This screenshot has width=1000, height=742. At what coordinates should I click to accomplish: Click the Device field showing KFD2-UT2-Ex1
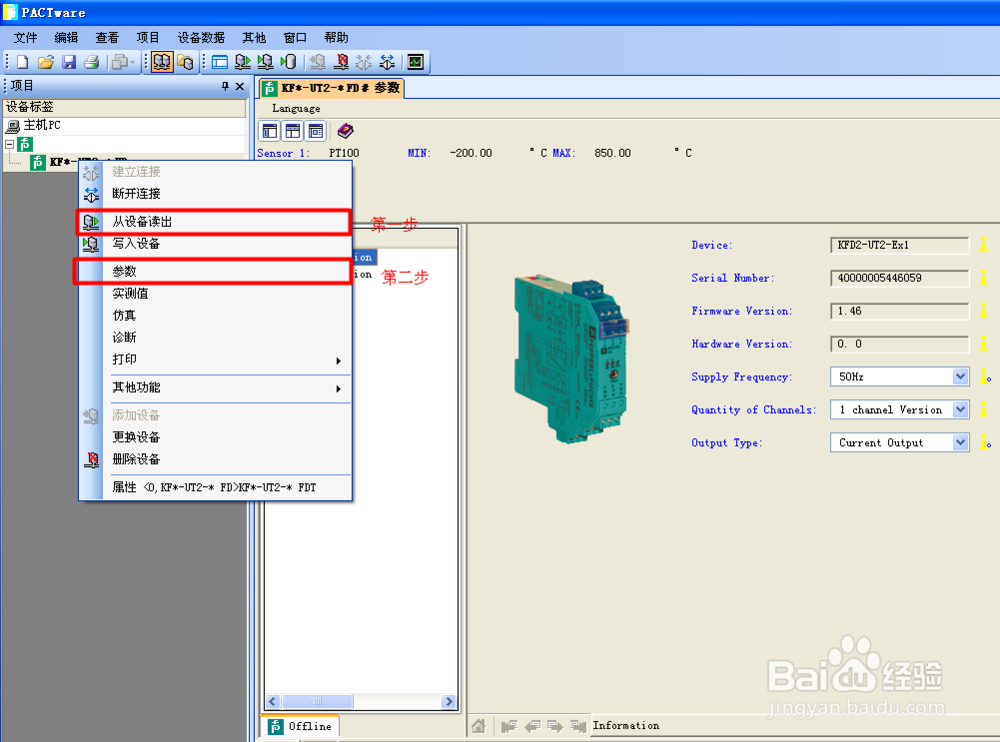pyautogui.click(x=899, y=245)
